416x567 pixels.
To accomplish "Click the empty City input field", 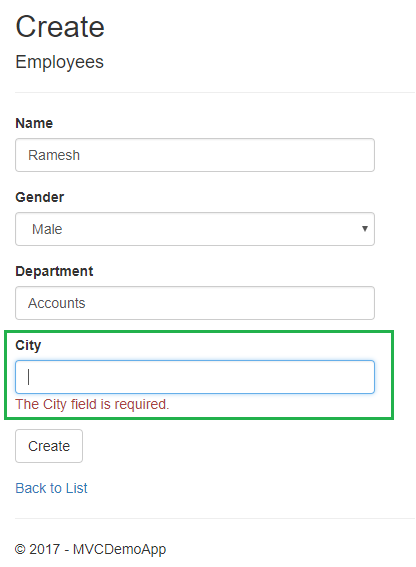I will [x=195, y=377].
